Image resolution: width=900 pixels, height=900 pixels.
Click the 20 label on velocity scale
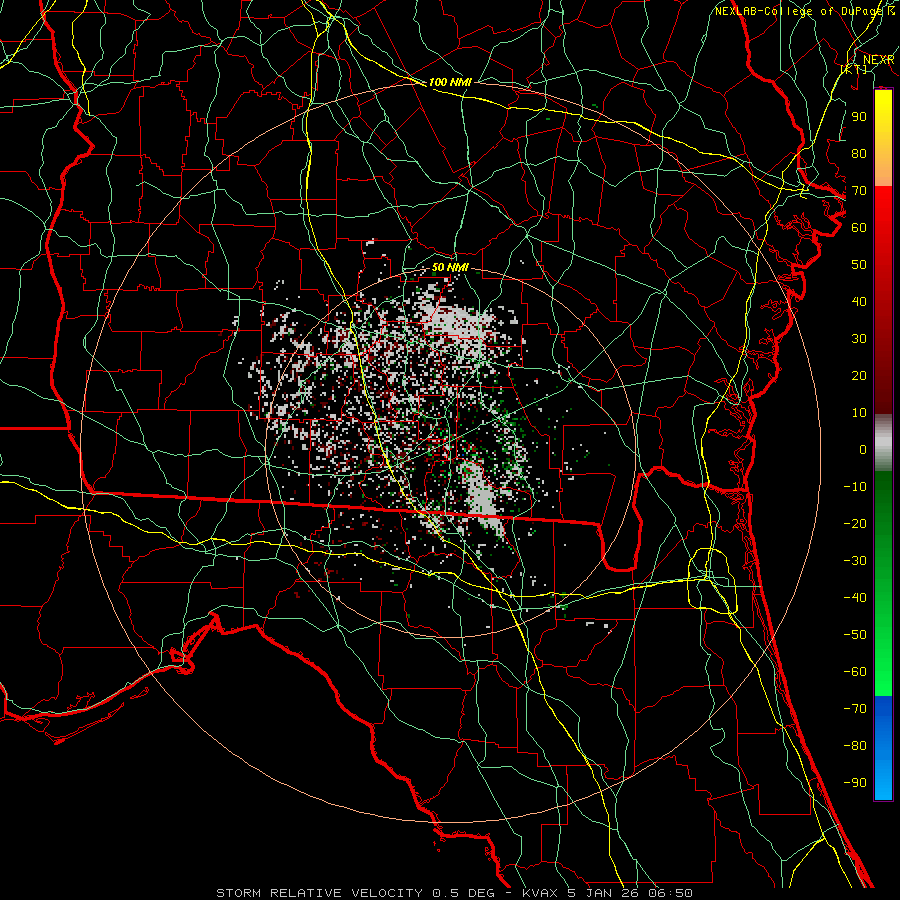(x=859, y=375)
